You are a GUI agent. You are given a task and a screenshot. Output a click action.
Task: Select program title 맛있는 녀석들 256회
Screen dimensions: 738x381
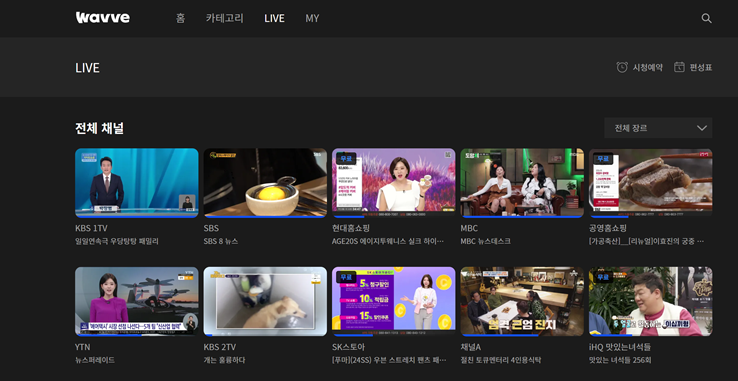click(620, 360)
